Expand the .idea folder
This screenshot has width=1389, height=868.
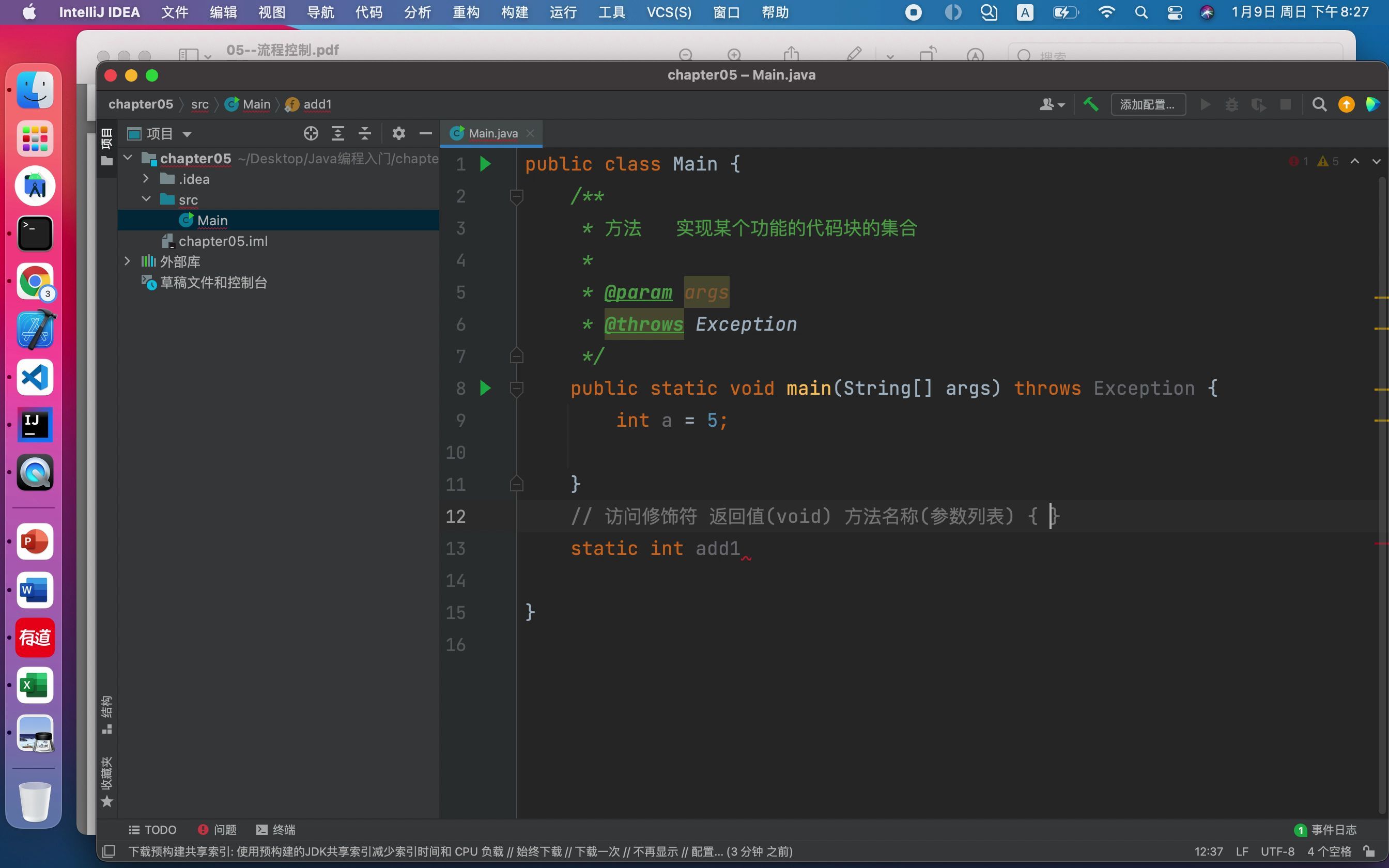pyautogui.click(x=146, y=179)
